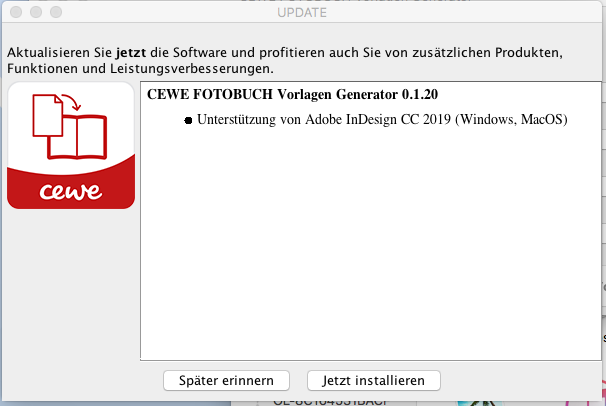Minimize the UPDATE dialog window
The height and width of the screenshot is (406, 606).
[x=36, y=12]
